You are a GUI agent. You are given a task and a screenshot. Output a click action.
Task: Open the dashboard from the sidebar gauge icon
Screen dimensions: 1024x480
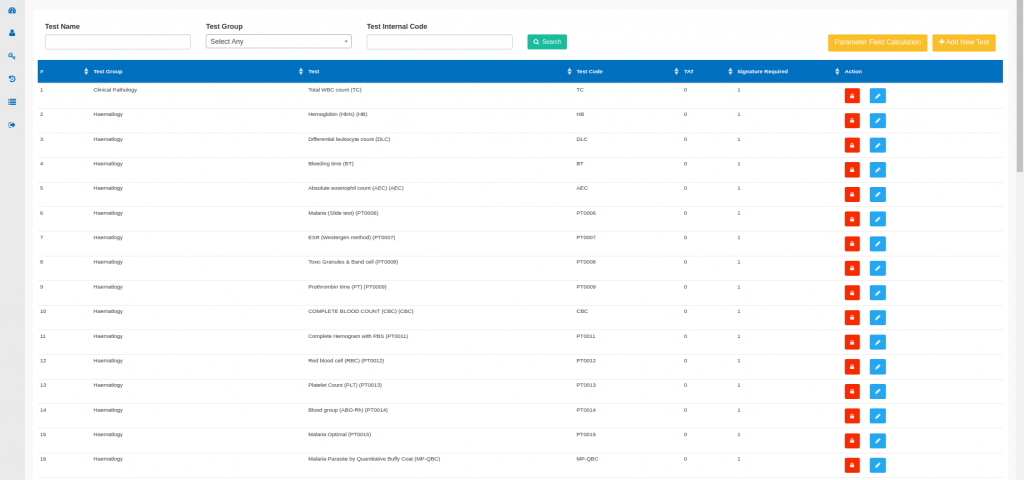(x=12, y=10)
